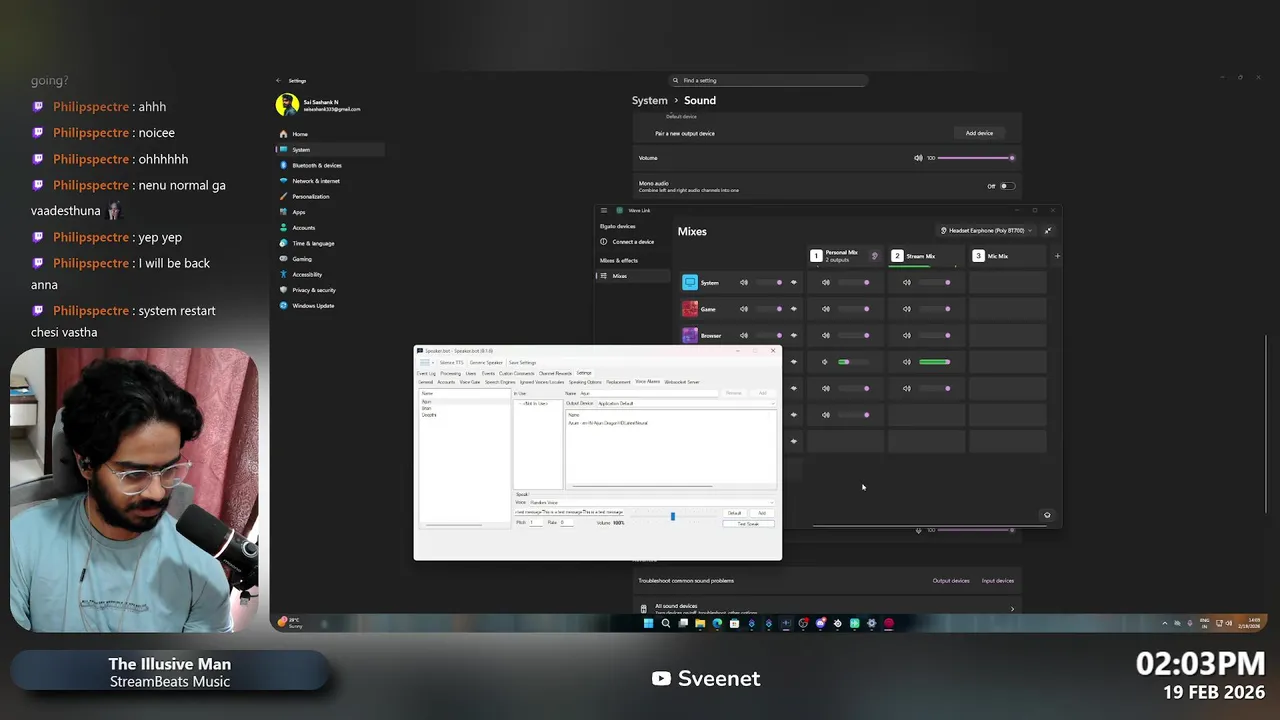Image resolution: width=1280 pixels, height=720 pixels.
Task: Select Brian in the voice alias list
Action: [x=427, y=408]
